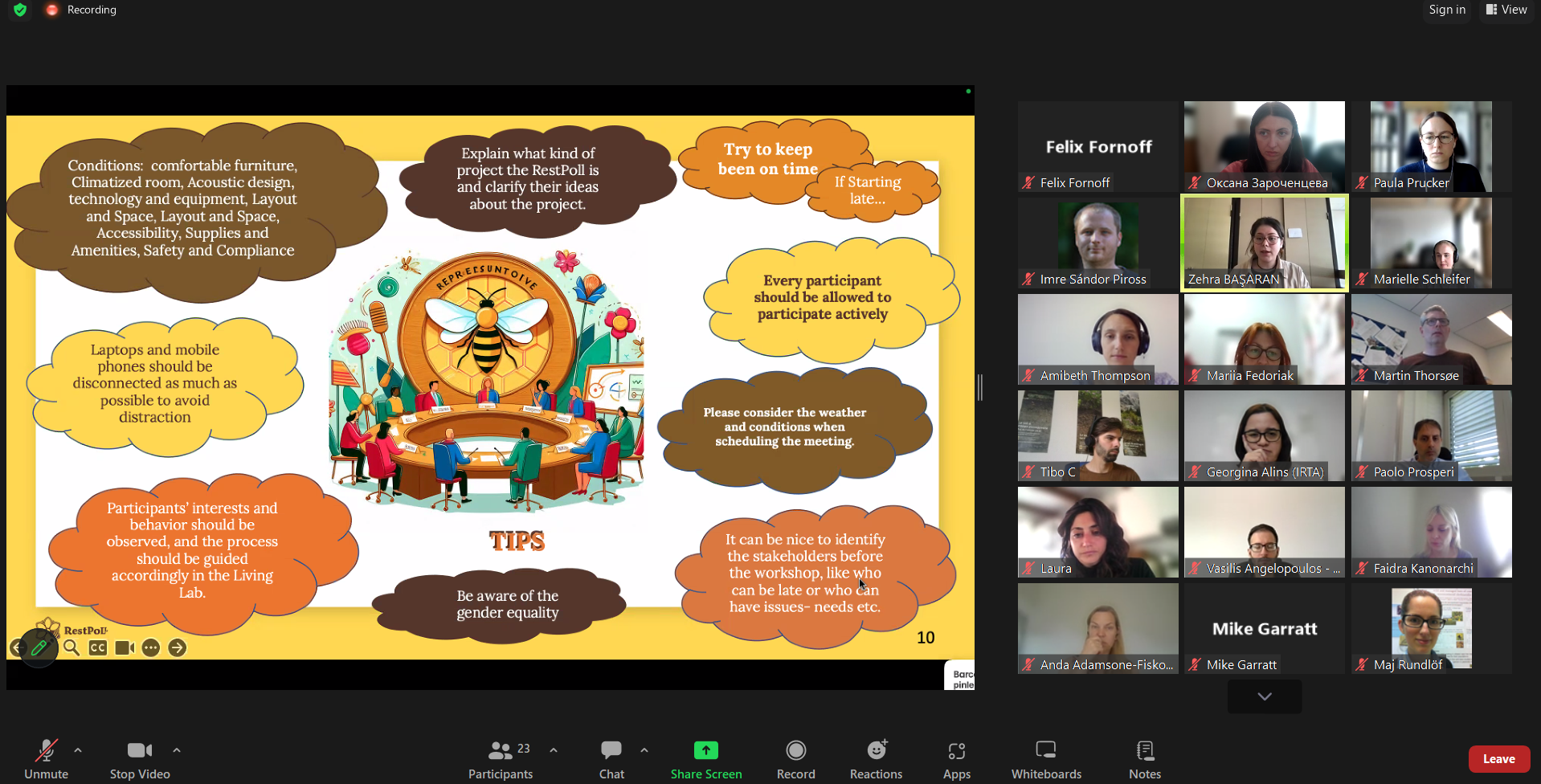Viewport: 1541px width, 784px height.
Task: Open the Chat panel
Action: coord(611,759)
